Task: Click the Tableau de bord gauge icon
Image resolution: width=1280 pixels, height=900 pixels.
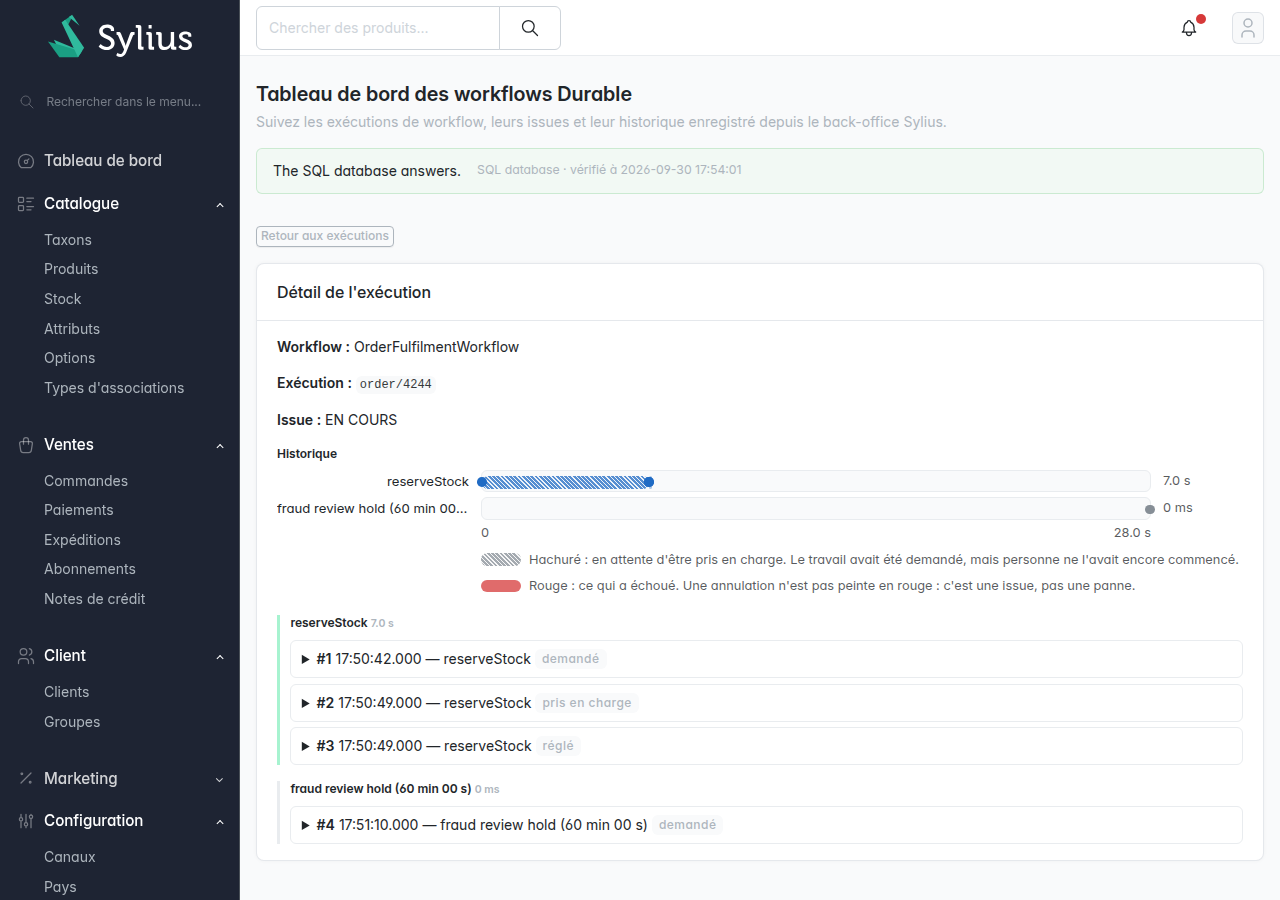Action: tap(26, 161)
